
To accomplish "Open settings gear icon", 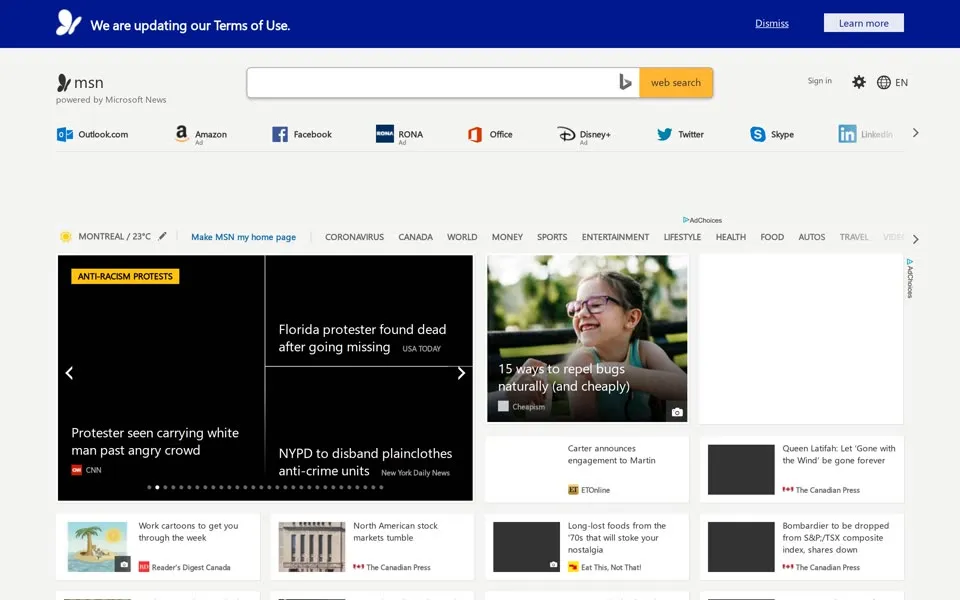I will click(x=859, y=82).
